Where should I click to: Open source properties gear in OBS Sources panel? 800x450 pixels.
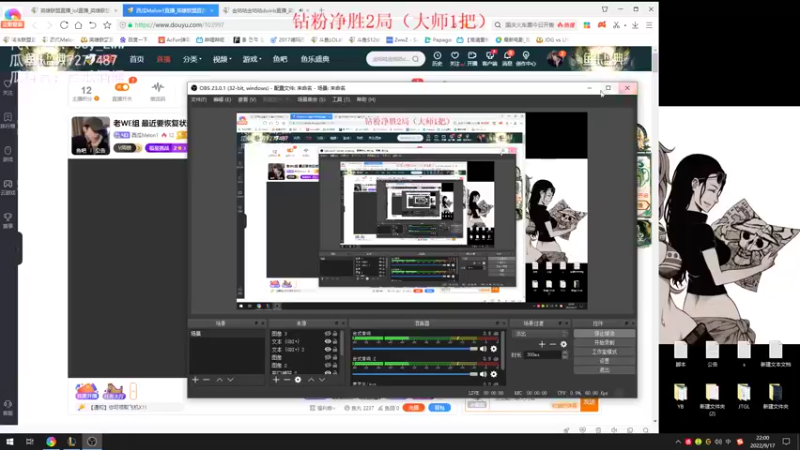(298, 380)
